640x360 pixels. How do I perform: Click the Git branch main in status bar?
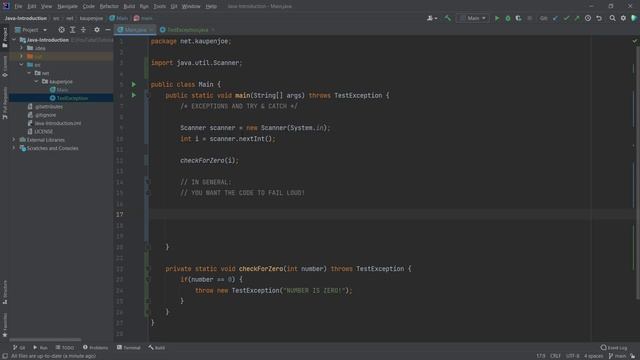coord(617,356)
